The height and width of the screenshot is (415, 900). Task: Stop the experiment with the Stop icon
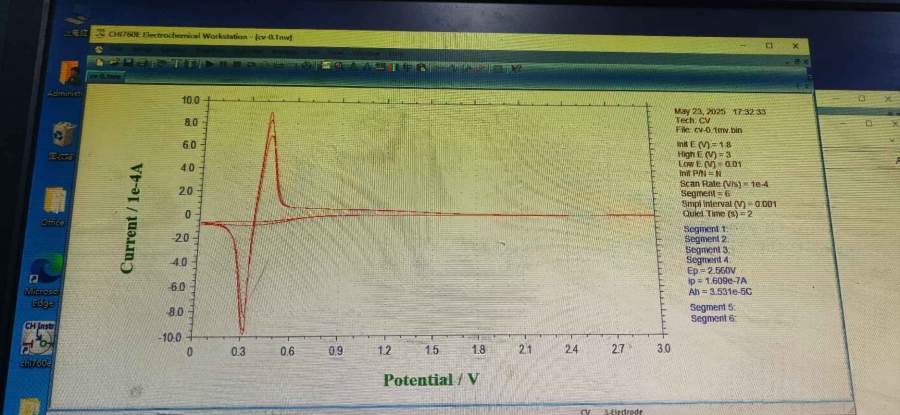click(236, 64)
